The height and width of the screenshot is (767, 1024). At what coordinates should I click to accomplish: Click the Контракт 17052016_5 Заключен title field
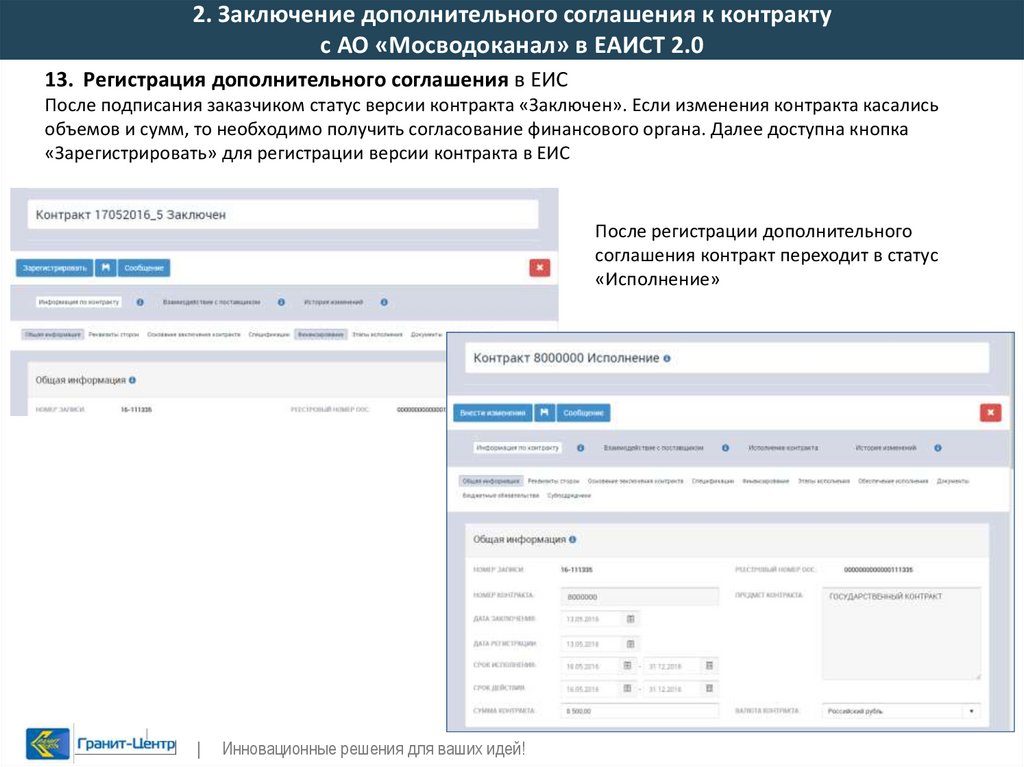283,215
